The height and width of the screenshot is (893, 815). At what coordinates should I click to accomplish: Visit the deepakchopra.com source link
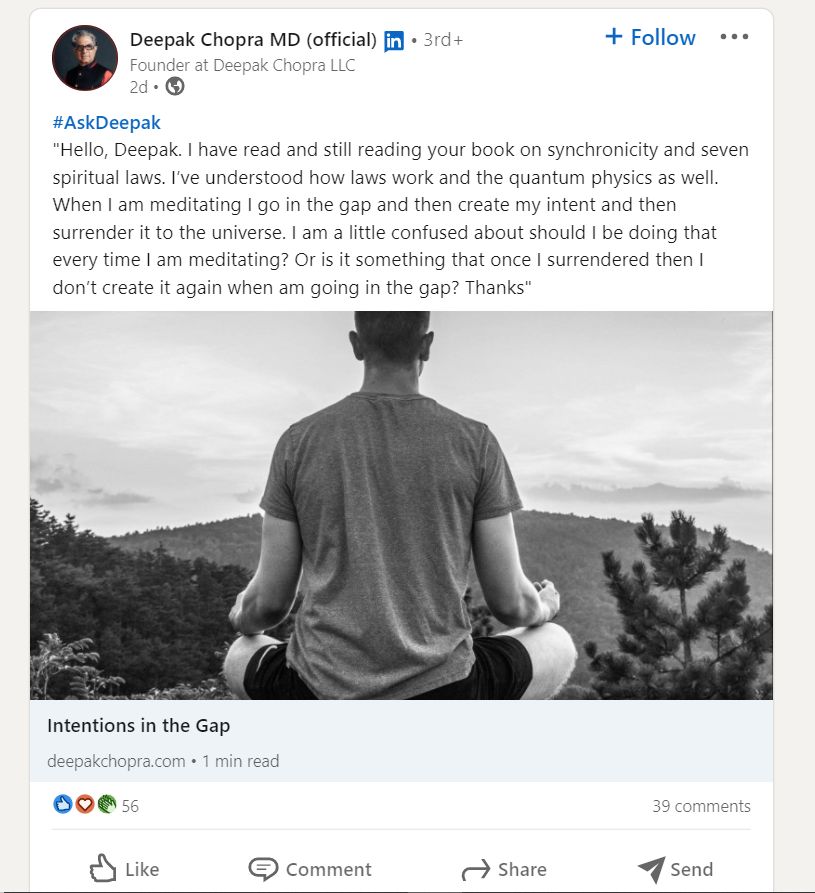(116, 761)
